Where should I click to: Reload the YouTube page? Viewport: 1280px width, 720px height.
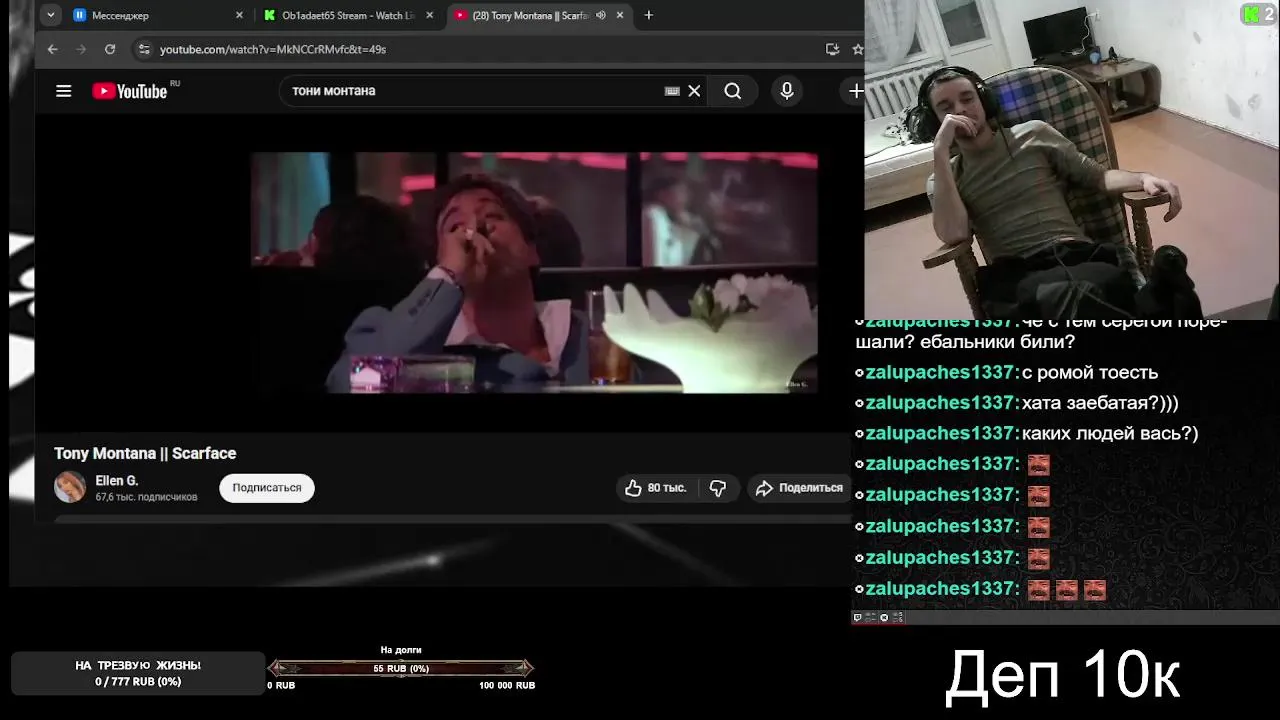pos(110,49)
